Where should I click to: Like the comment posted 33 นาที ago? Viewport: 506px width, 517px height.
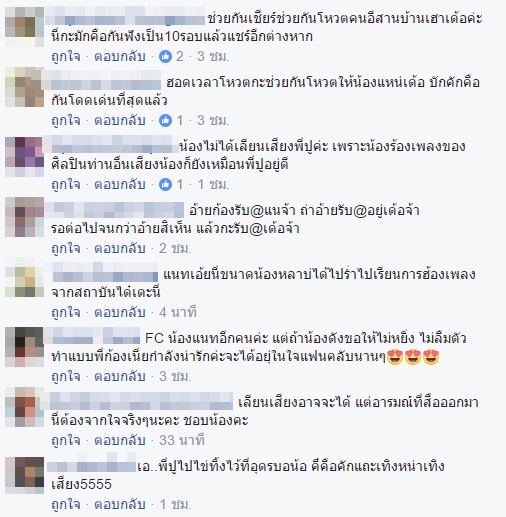pos(66,440)
